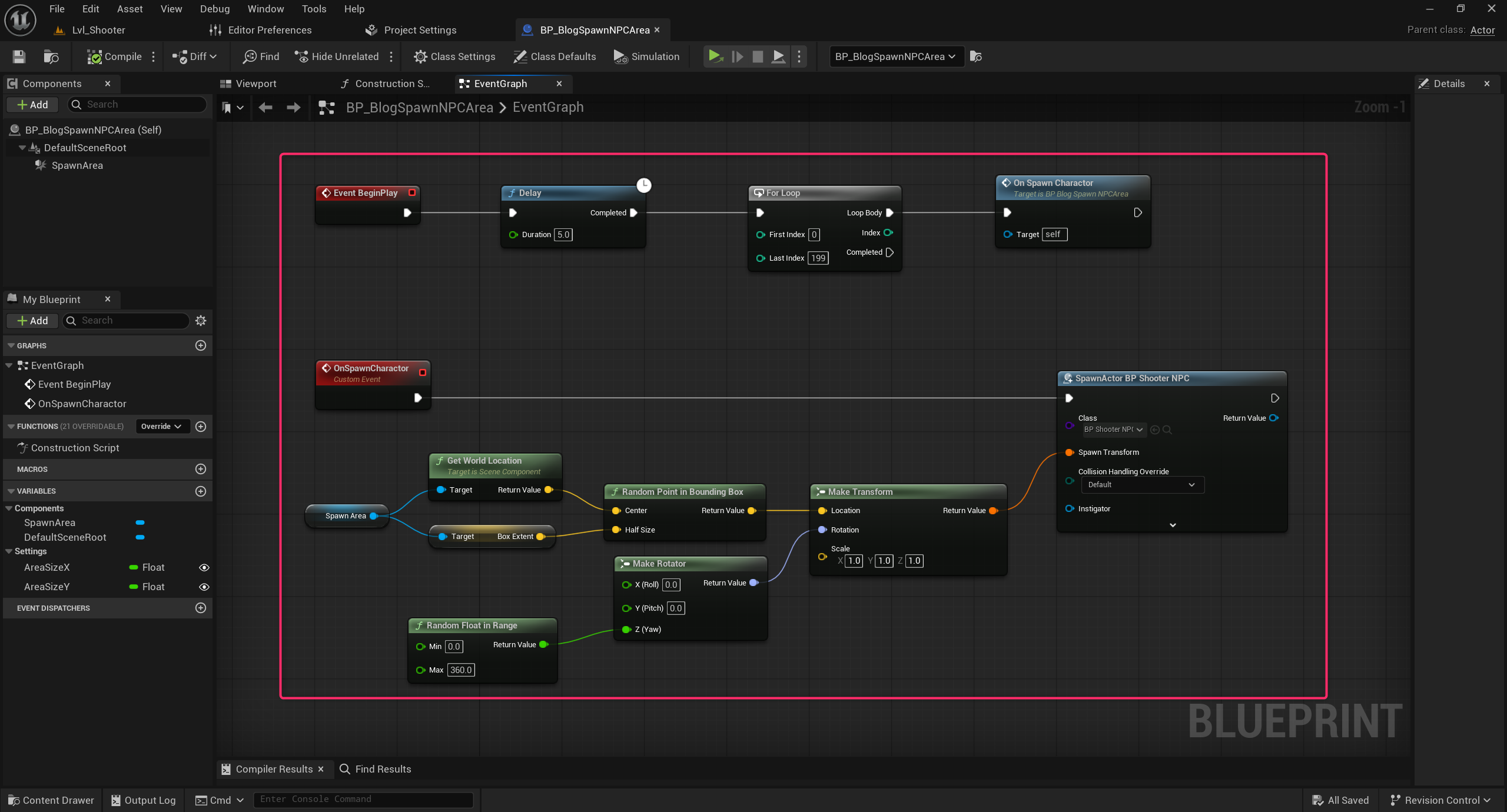Click the Content Drawer button
This screenshot has height=812, width=1507.
coord(51,800)
